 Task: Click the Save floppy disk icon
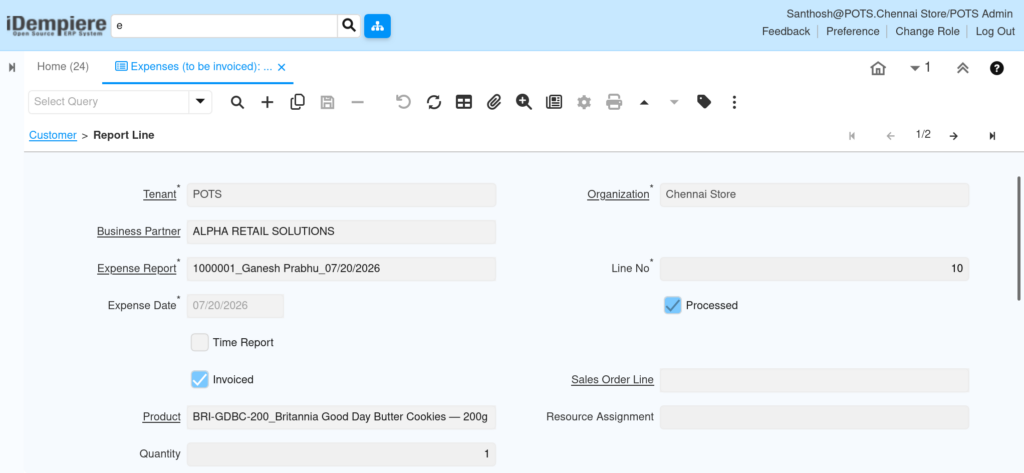click(327, 102)
